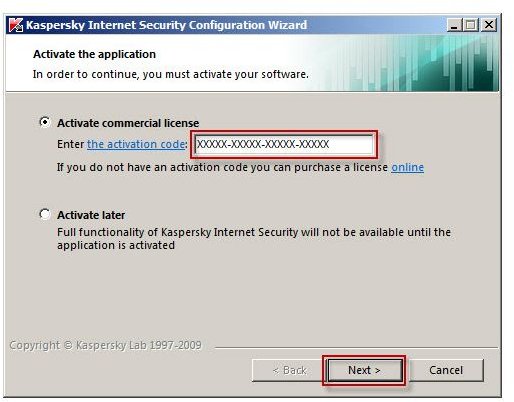
Task: Select the Activate commercial license radio button
Action: [45, 122]
